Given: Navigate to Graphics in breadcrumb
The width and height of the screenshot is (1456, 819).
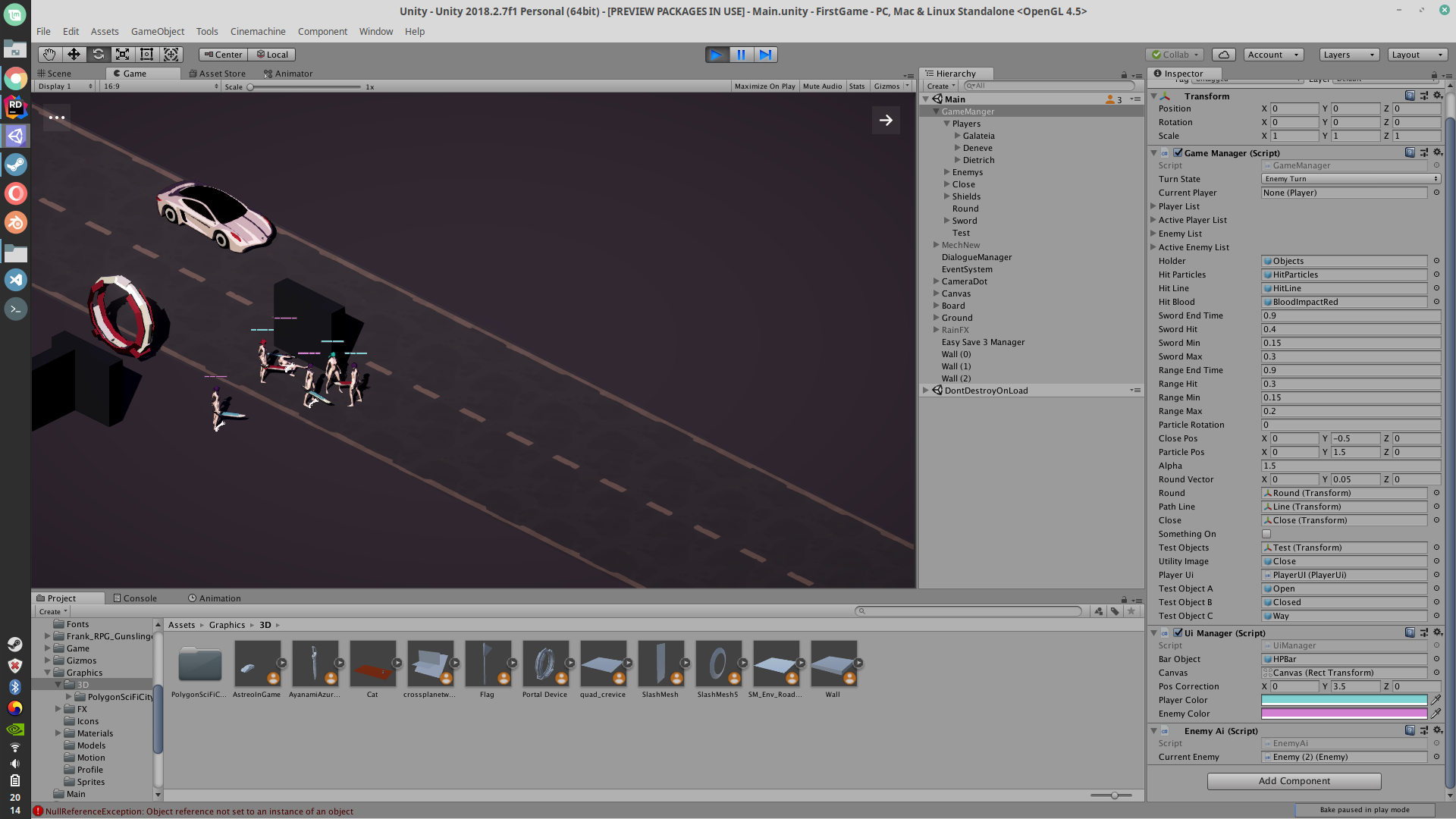Looking at the screenshot, I should click(x=227, y=625).
